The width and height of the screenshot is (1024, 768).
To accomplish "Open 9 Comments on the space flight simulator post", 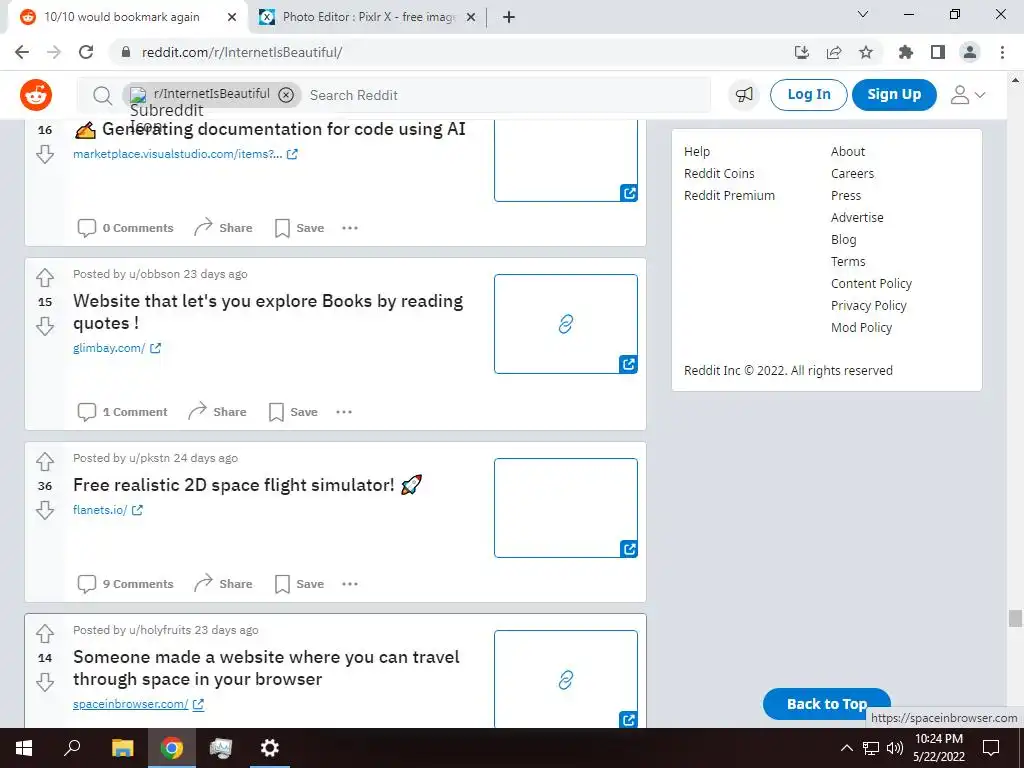I will [125, 584].
